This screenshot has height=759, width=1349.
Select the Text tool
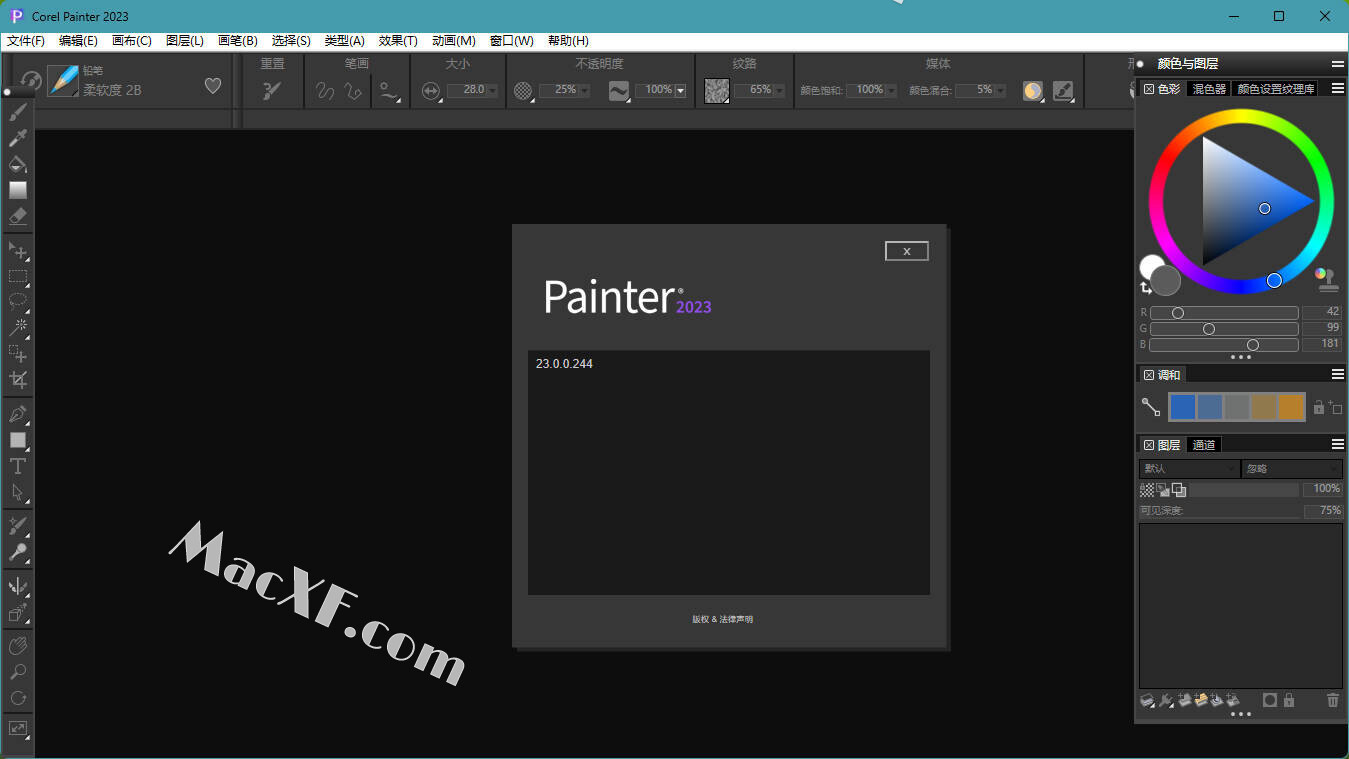coord(18,466)
